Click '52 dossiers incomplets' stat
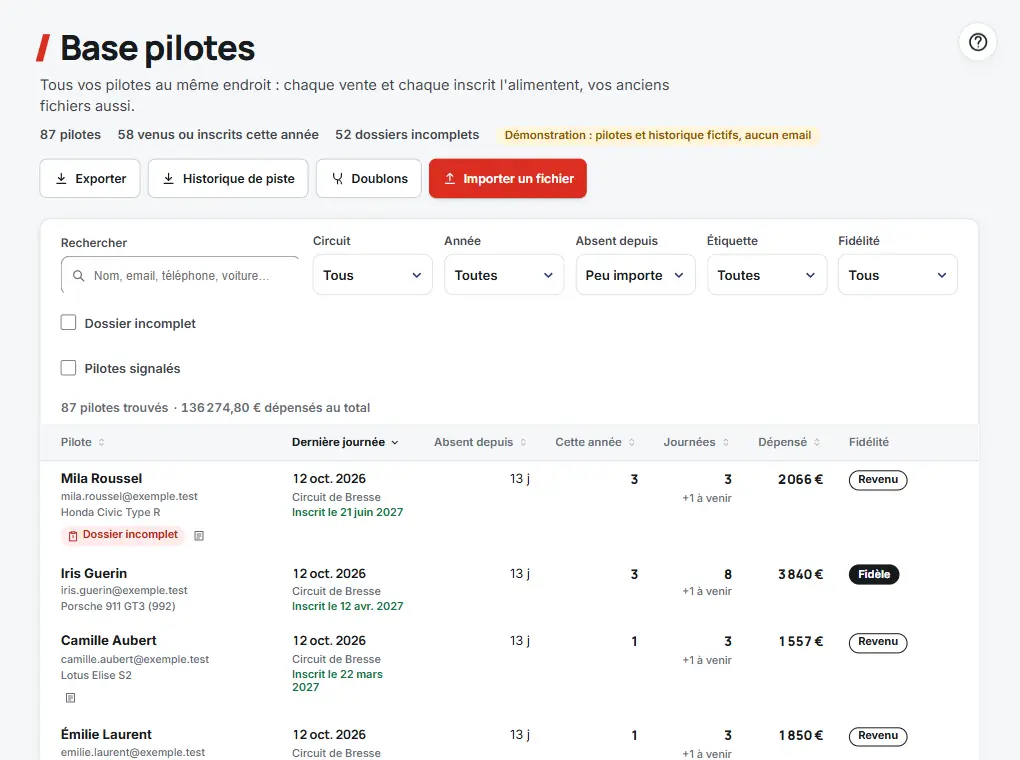The height and width of the screenshot is (760, 1020). (x=407, y=135)
